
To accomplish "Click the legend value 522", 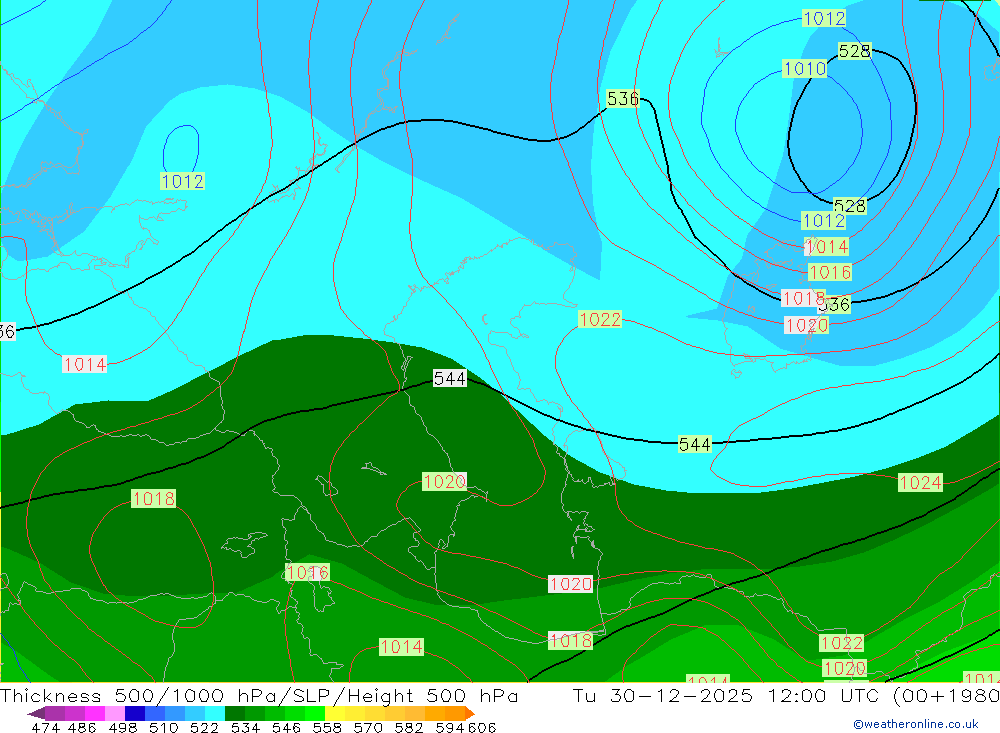I will [204, 727].
